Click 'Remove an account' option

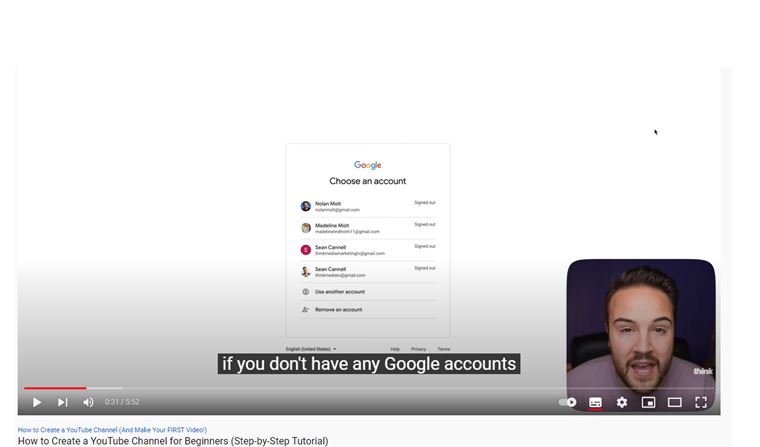tap(368, 309)
